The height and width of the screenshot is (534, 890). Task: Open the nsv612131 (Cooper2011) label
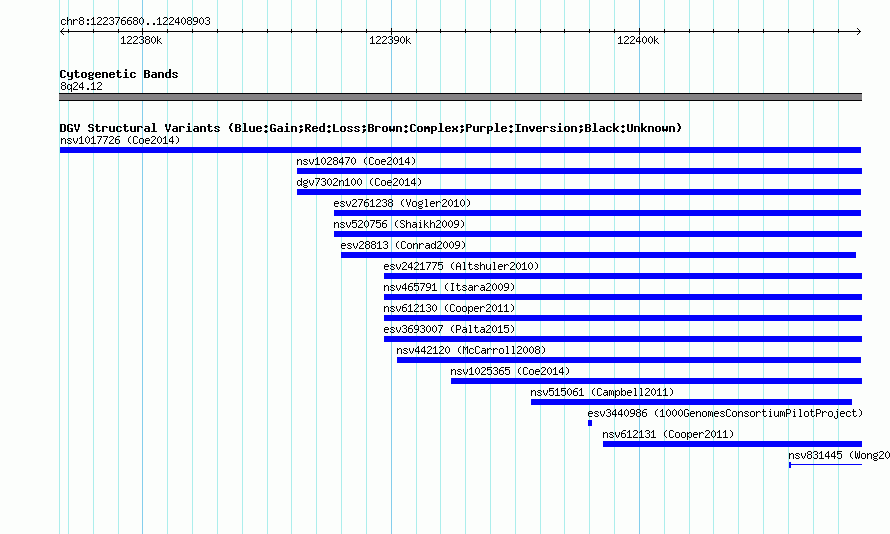(x=668, y=434)
